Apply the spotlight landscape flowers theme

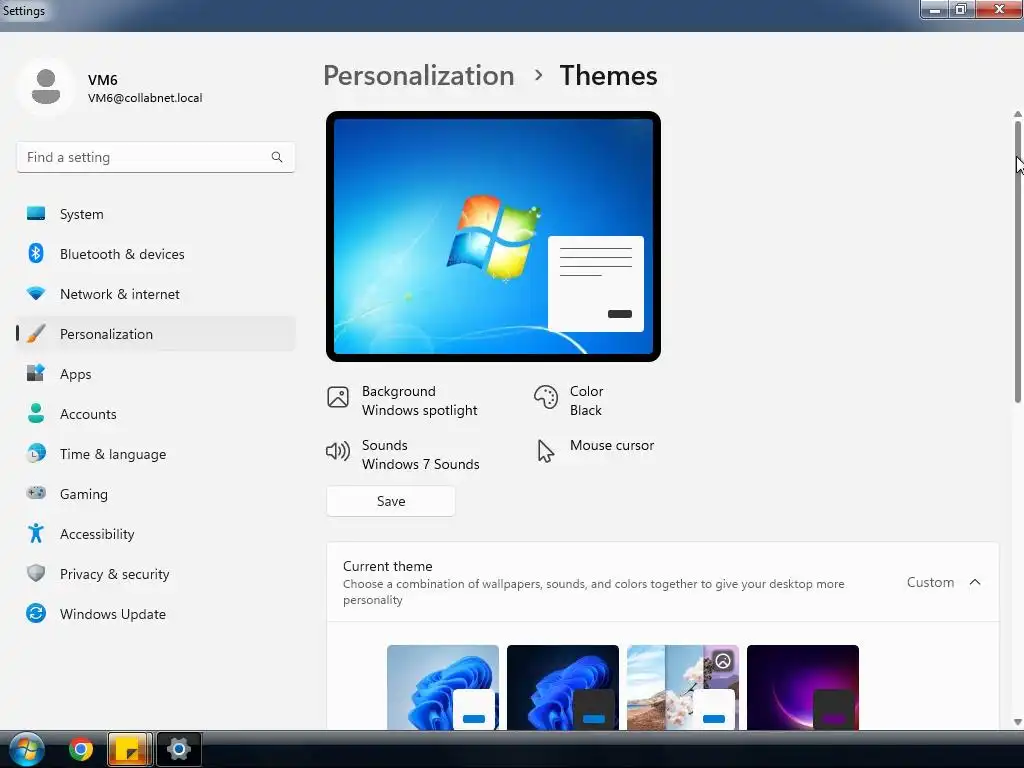click(x=683, y=687)
